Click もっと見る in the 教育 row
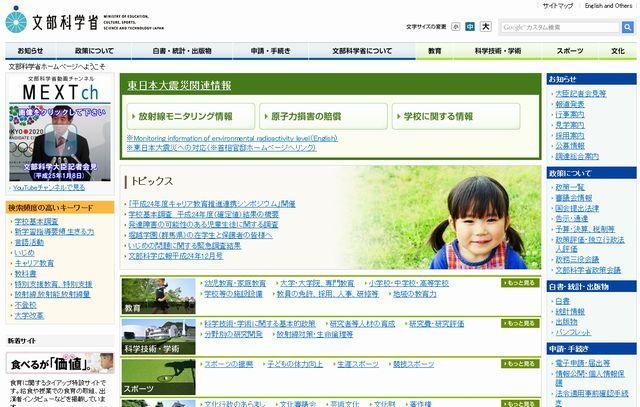 click(x=520, y=283)
